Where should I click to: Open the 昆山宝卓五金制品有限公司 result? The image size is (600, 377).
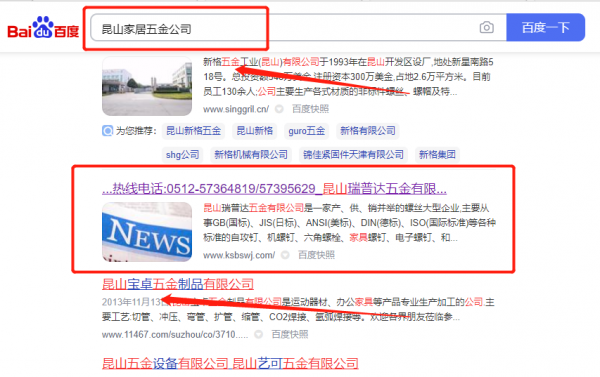point(178,284)
